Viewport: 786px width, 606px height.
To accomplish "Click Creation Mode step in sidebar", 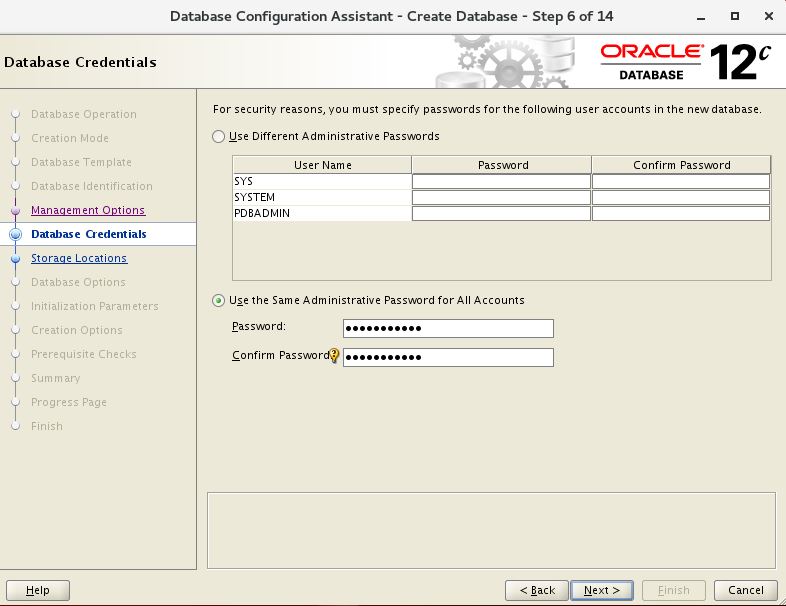I will pyautogui.click(x=70, y=138).
